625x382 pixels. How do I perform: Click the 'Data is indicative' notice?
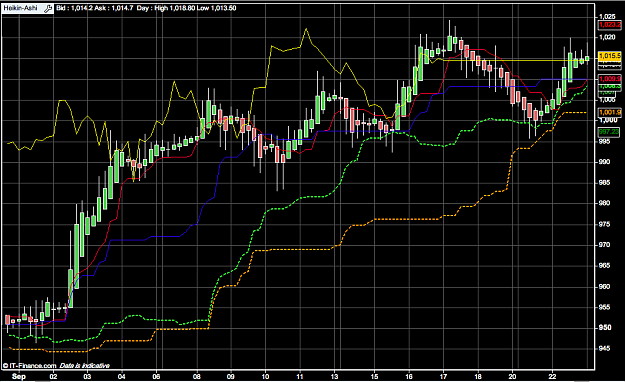tap(84, 365)
